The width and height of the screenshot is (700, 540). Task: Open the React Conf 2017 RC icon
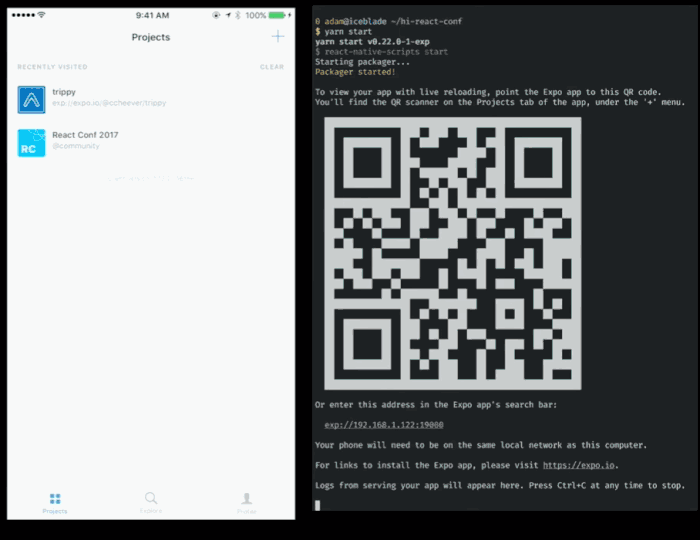tap(31, 143)
